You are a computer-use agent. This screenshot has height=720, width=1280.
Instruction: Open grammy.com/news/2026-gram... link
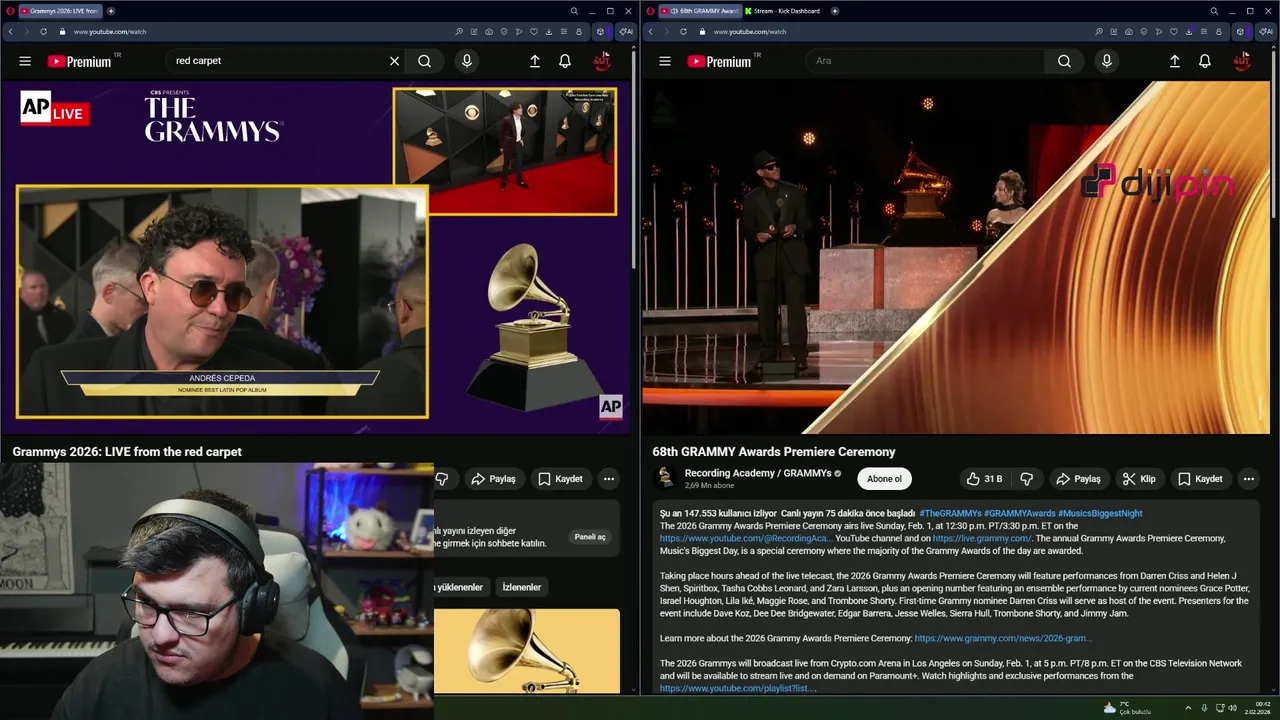point(1003,638)
